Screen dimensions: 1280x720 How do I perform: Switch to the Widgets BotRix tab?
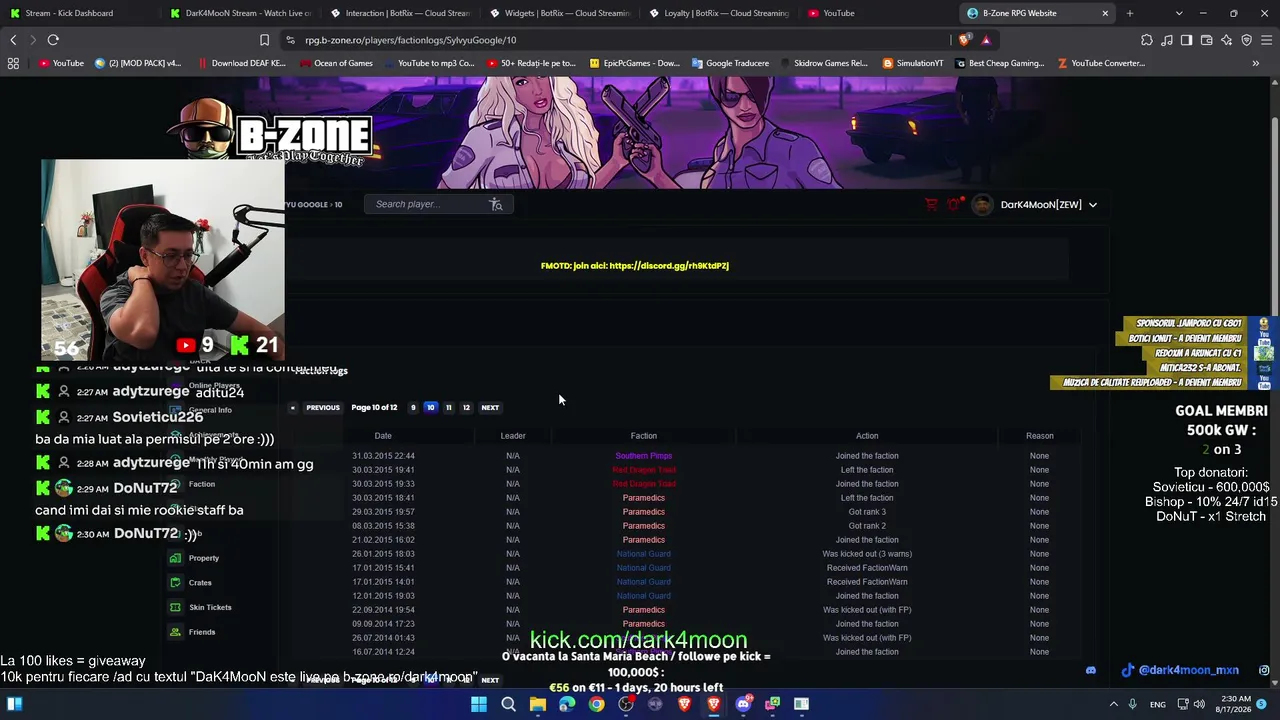pyautogui.click(x=560, y=13)
